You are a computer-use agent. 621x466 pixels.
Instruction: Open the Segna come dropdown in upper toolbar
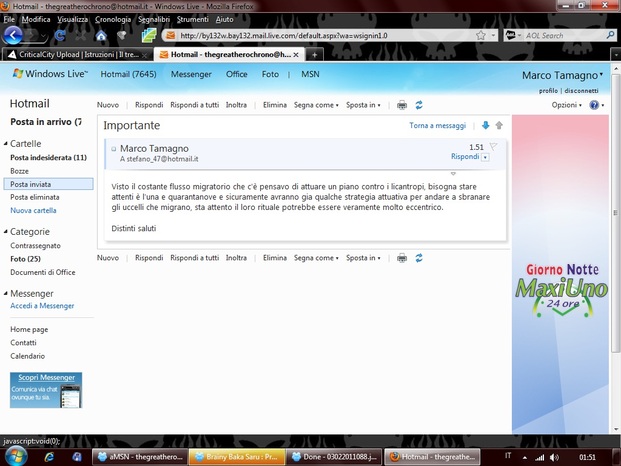pyautogui.click(x=316, y=105)
